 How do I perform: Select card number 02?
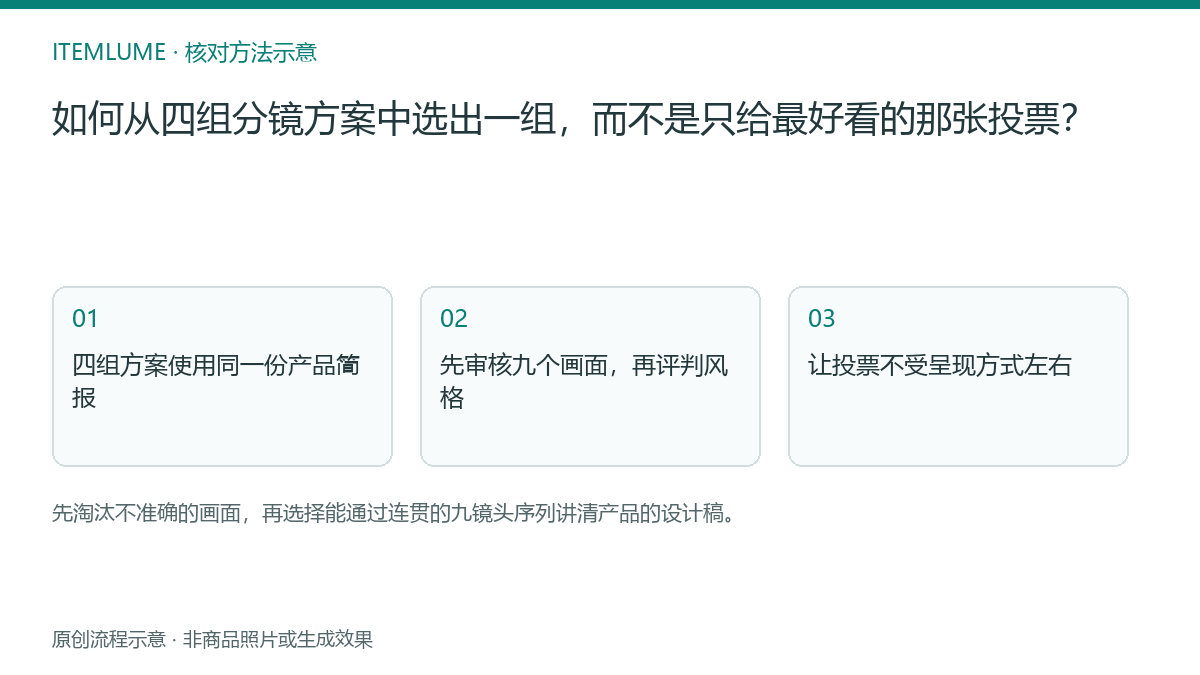(x=590, y=376)
